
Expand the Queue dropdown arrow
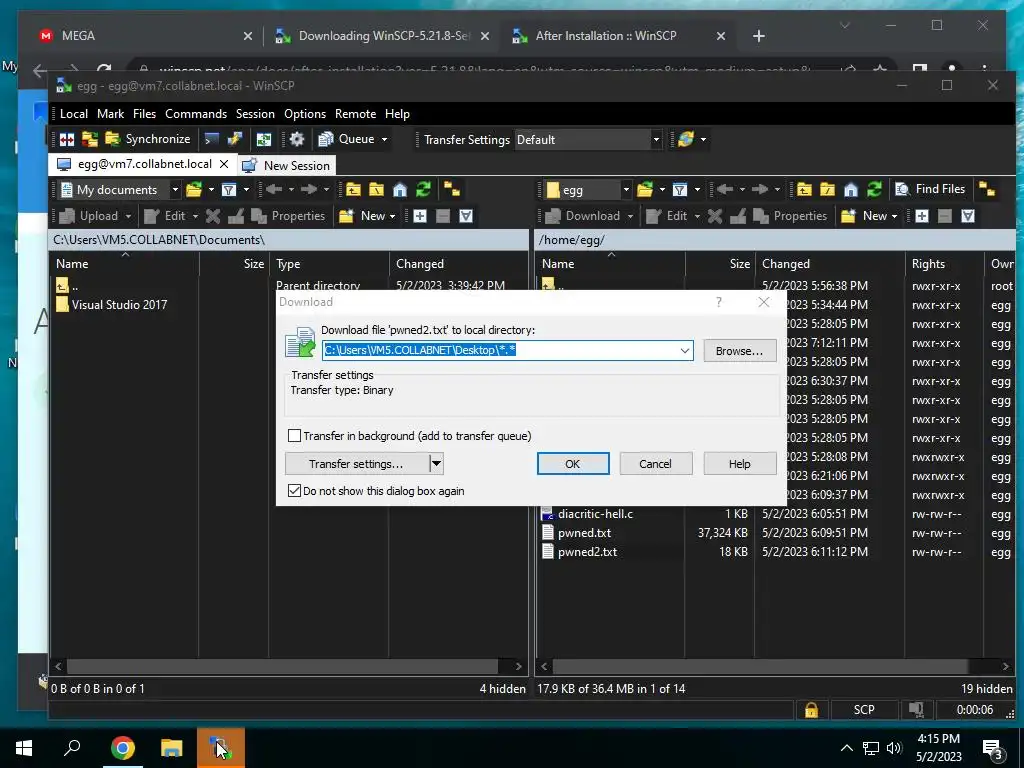pos(384,139)
